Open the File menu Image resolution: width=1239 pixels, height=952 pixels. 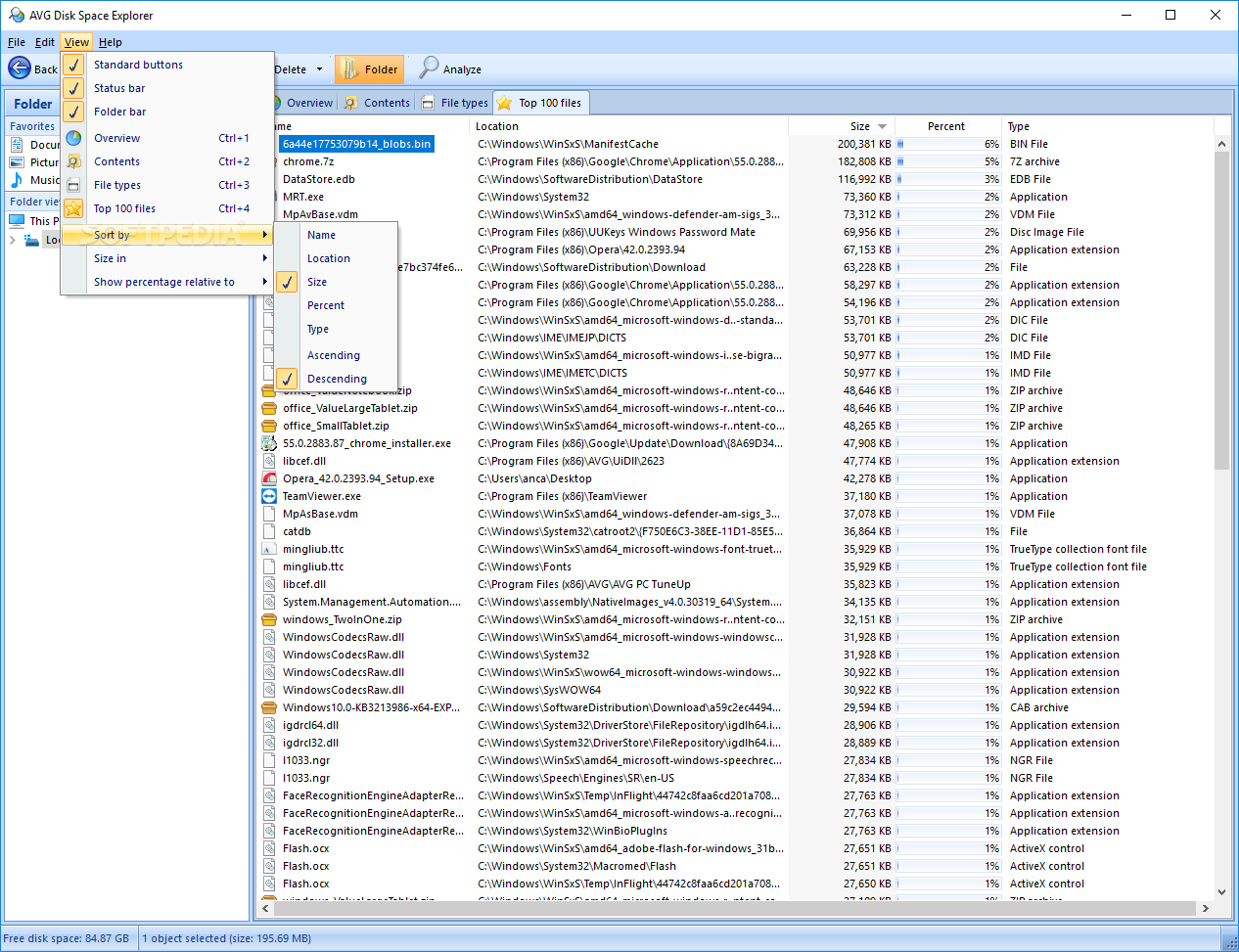click(x=17, y=42)
